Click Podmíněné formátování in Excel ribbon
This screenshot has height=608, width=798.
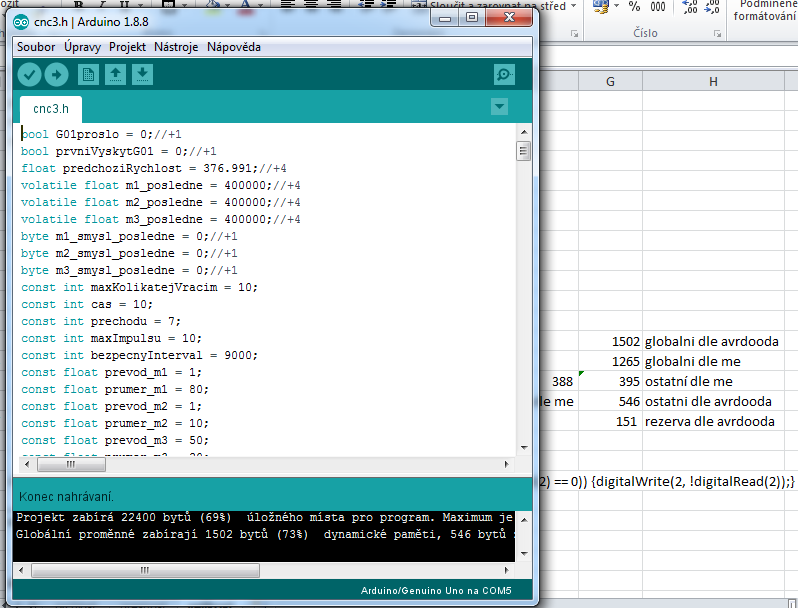(764, 10)
